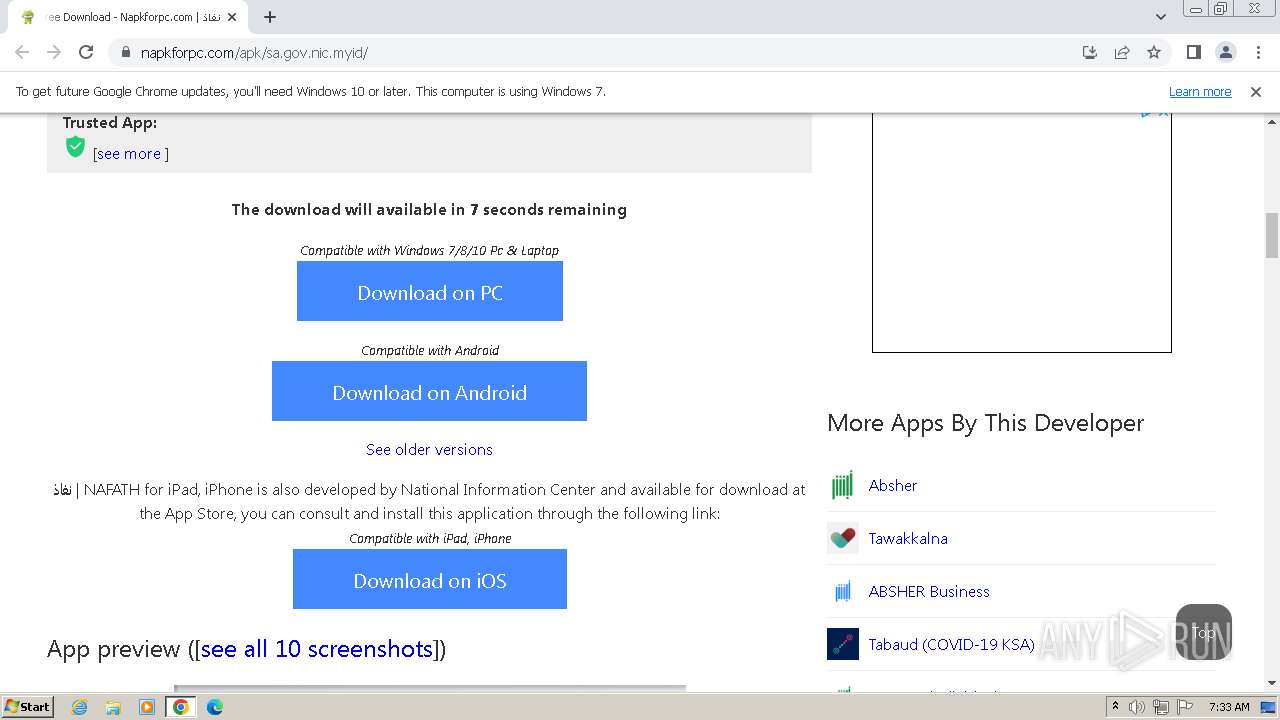Click the Download on Android button

tap(429, 391)
